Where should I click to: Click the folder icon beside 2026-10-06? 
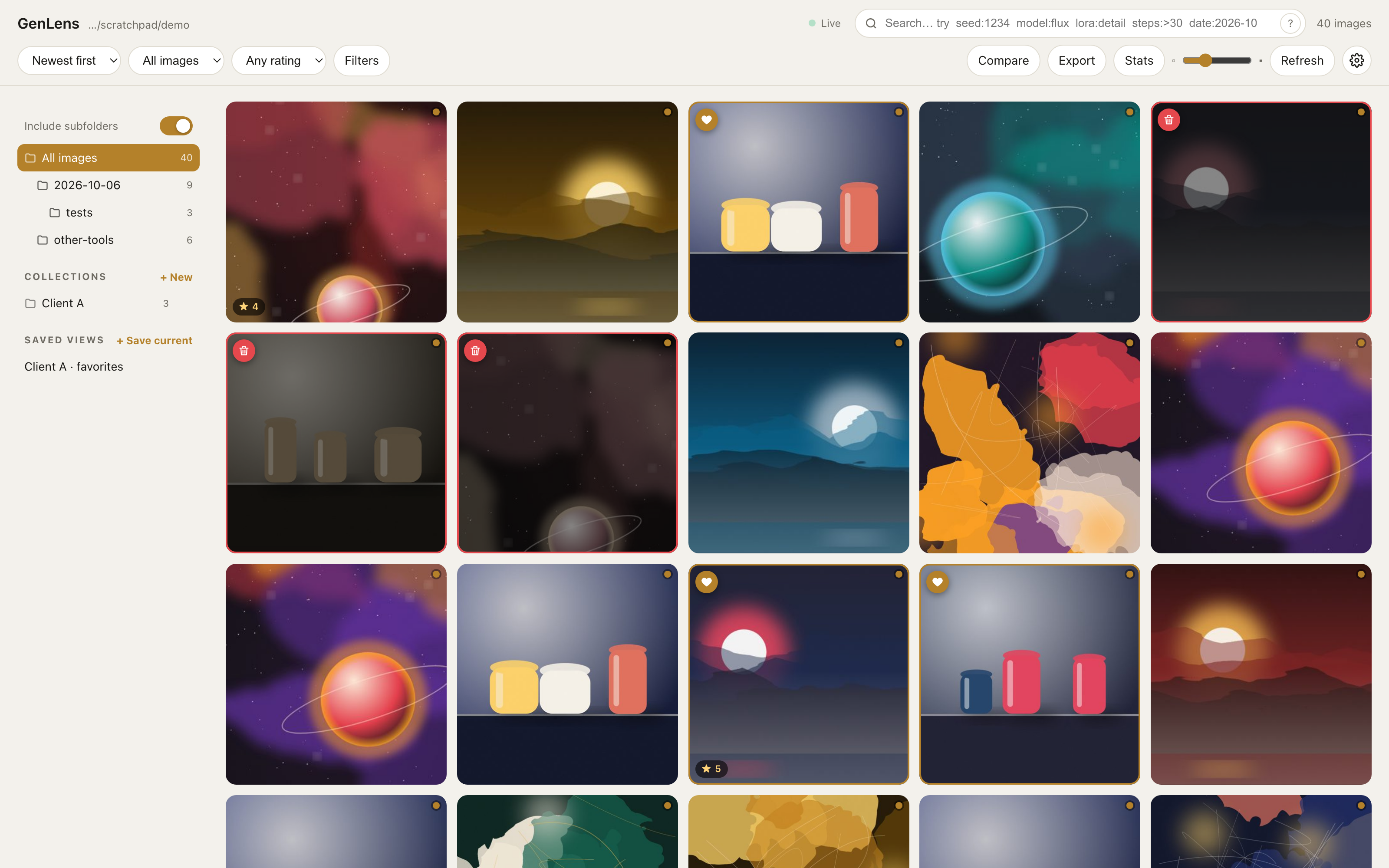pos(43,185)
